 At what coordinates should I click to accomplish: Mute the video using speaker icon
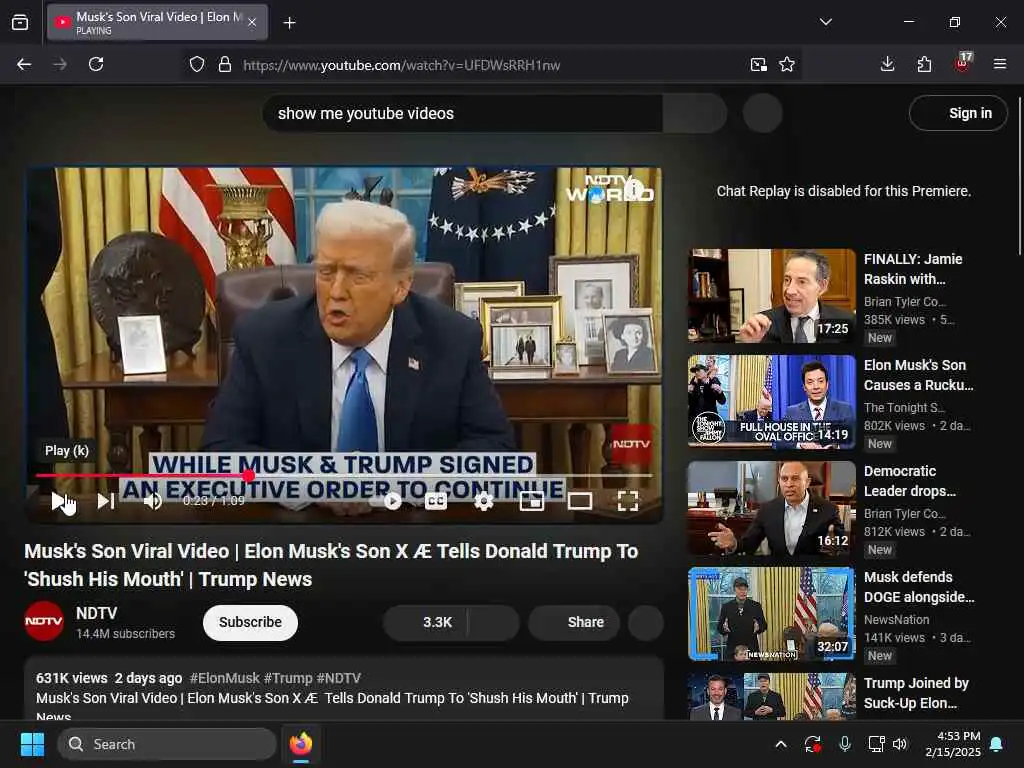pyautogui.click(x=153, y=501)
